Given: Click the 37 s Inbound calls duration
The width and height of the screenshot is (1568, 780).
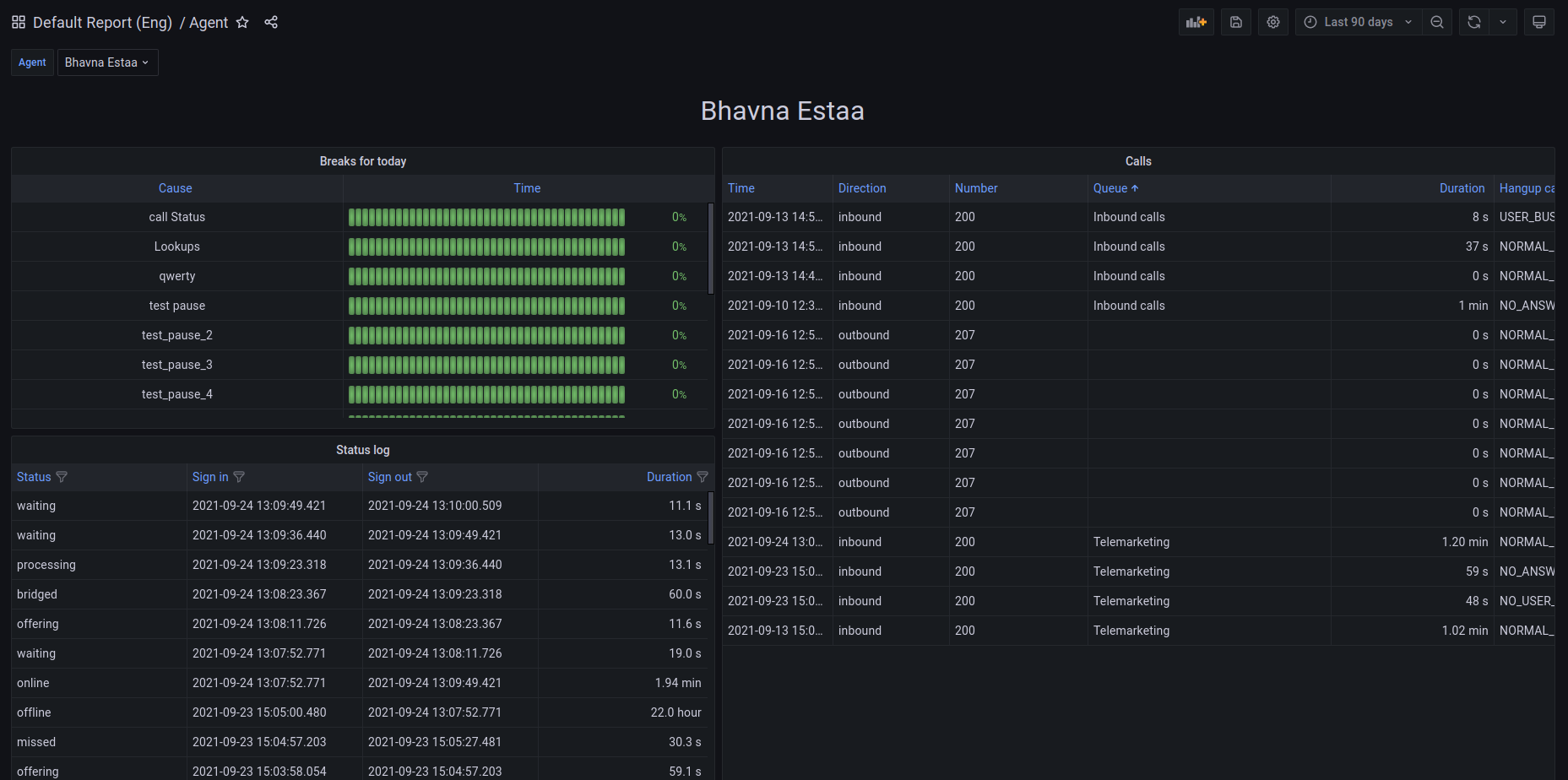Looking at the screenshot, I should pyautogui.click(x=1477, y=246).
